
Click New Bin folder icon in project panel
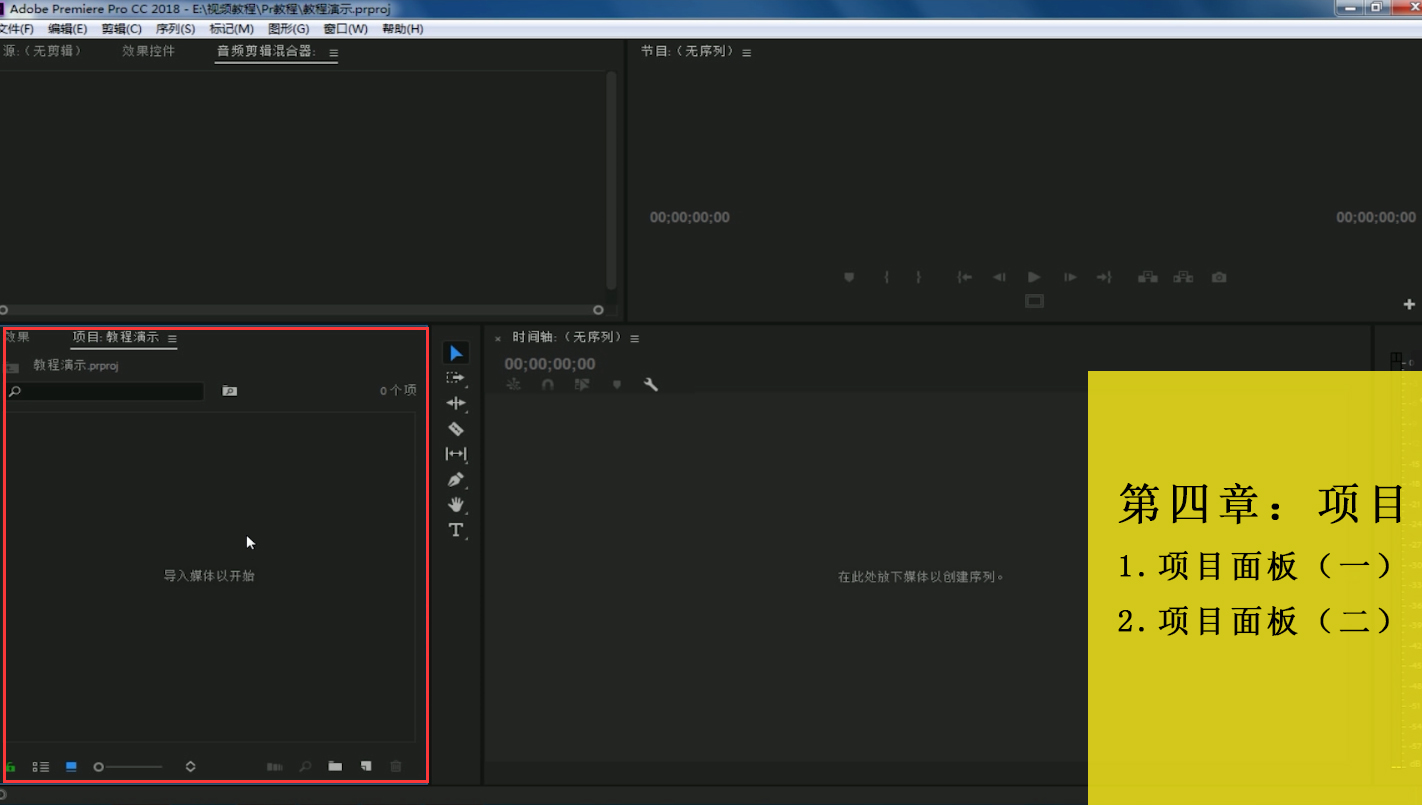[x=335, y=767]
